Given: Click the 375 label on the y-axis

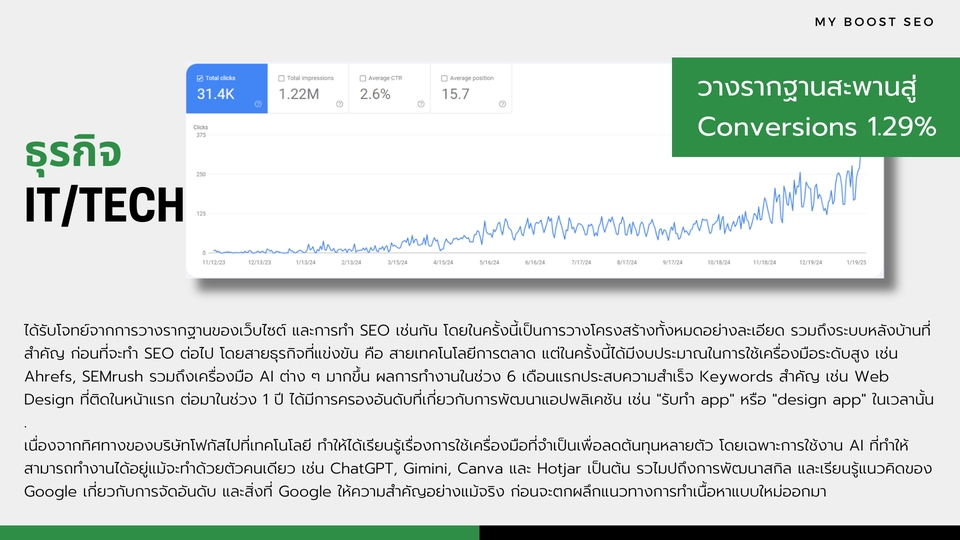Looking at the screenshot, I should point(201,136).
